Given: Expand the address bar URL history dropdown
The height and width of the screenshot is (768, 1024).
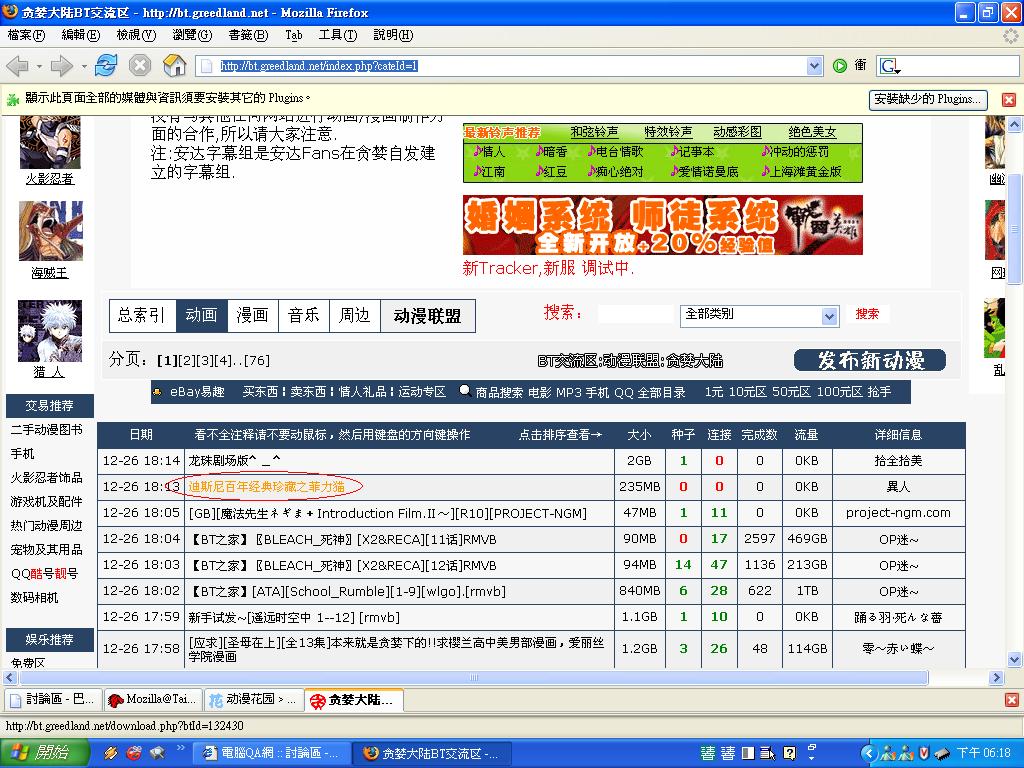Looking at the screenshot, I should coord(814,66).
